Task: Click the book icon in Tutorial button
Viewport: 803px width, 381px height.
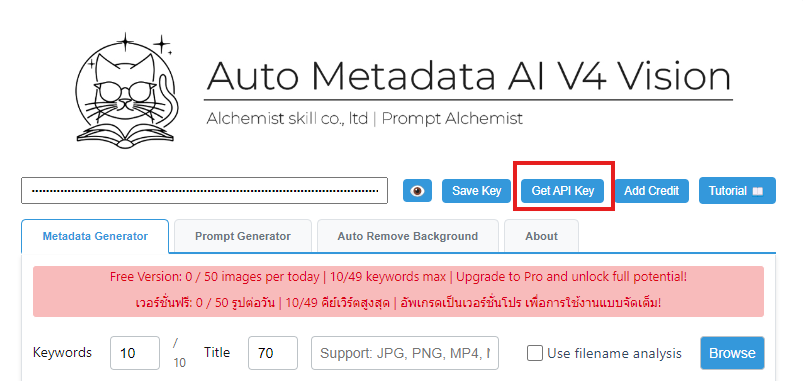Action: [x=757, y=191]
